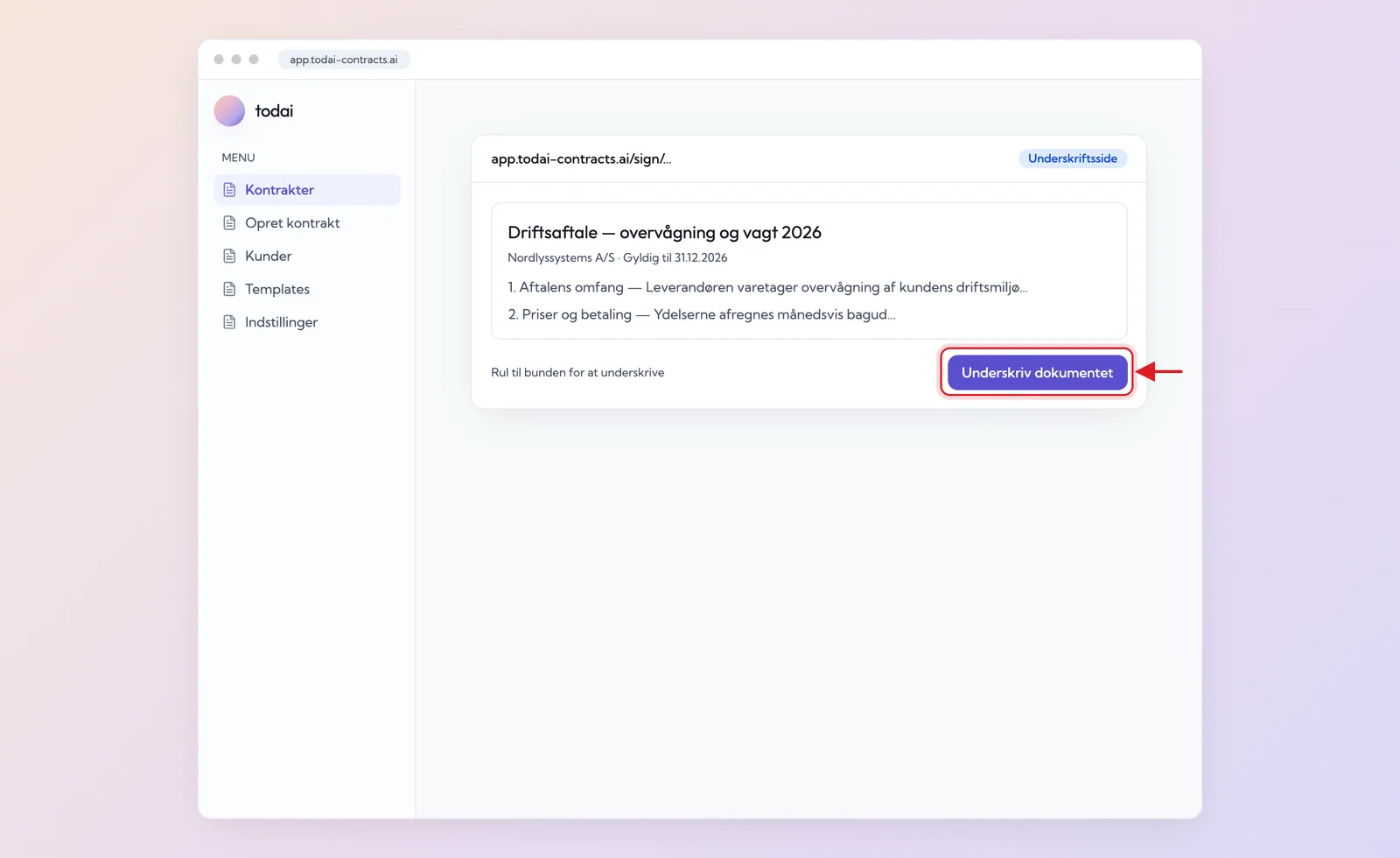
Task: Click the Nordlyssystems A/S validity line
Action: coord(617,257)
